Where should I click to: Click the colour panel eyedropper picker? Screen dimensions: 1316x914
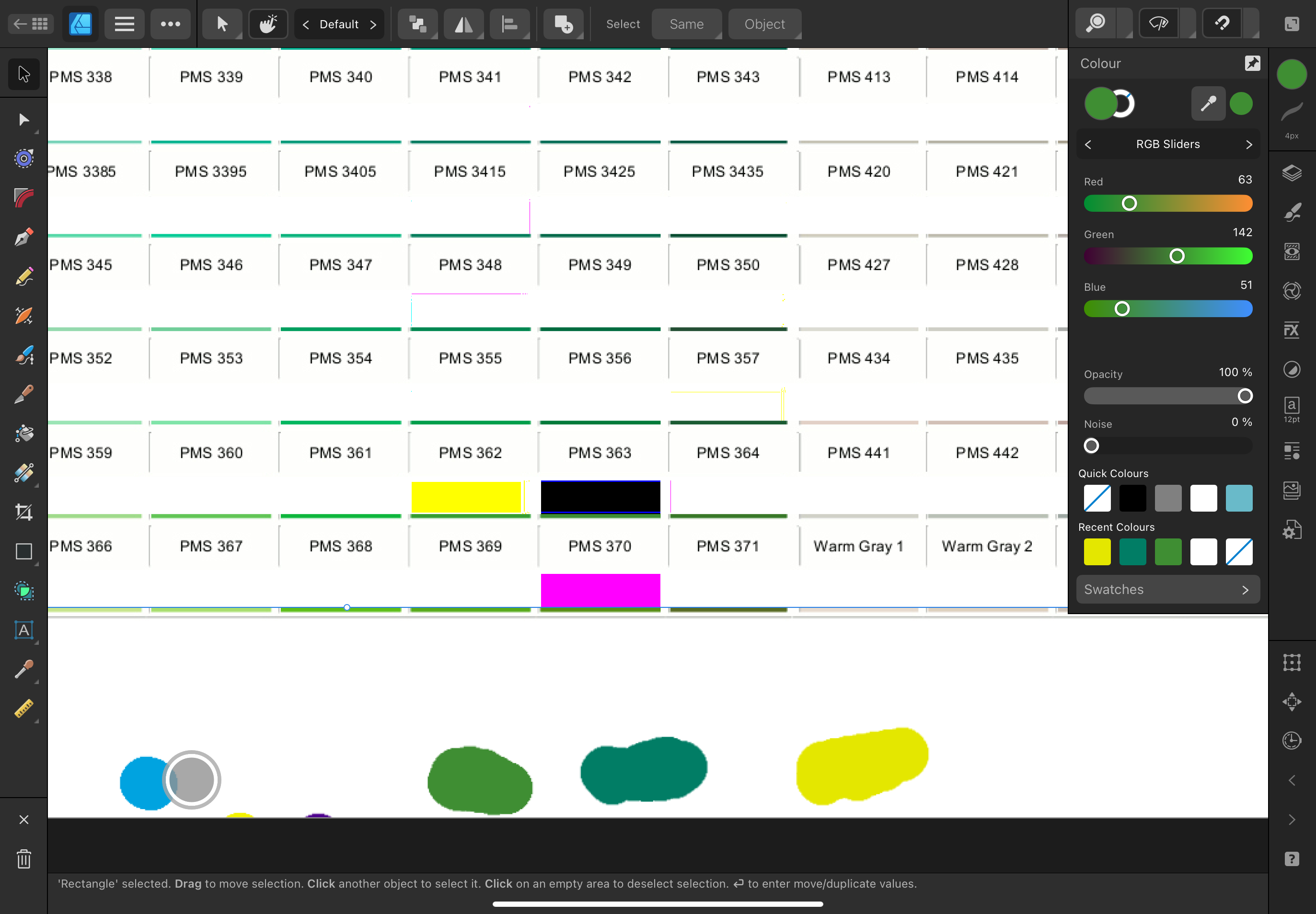1208,103
